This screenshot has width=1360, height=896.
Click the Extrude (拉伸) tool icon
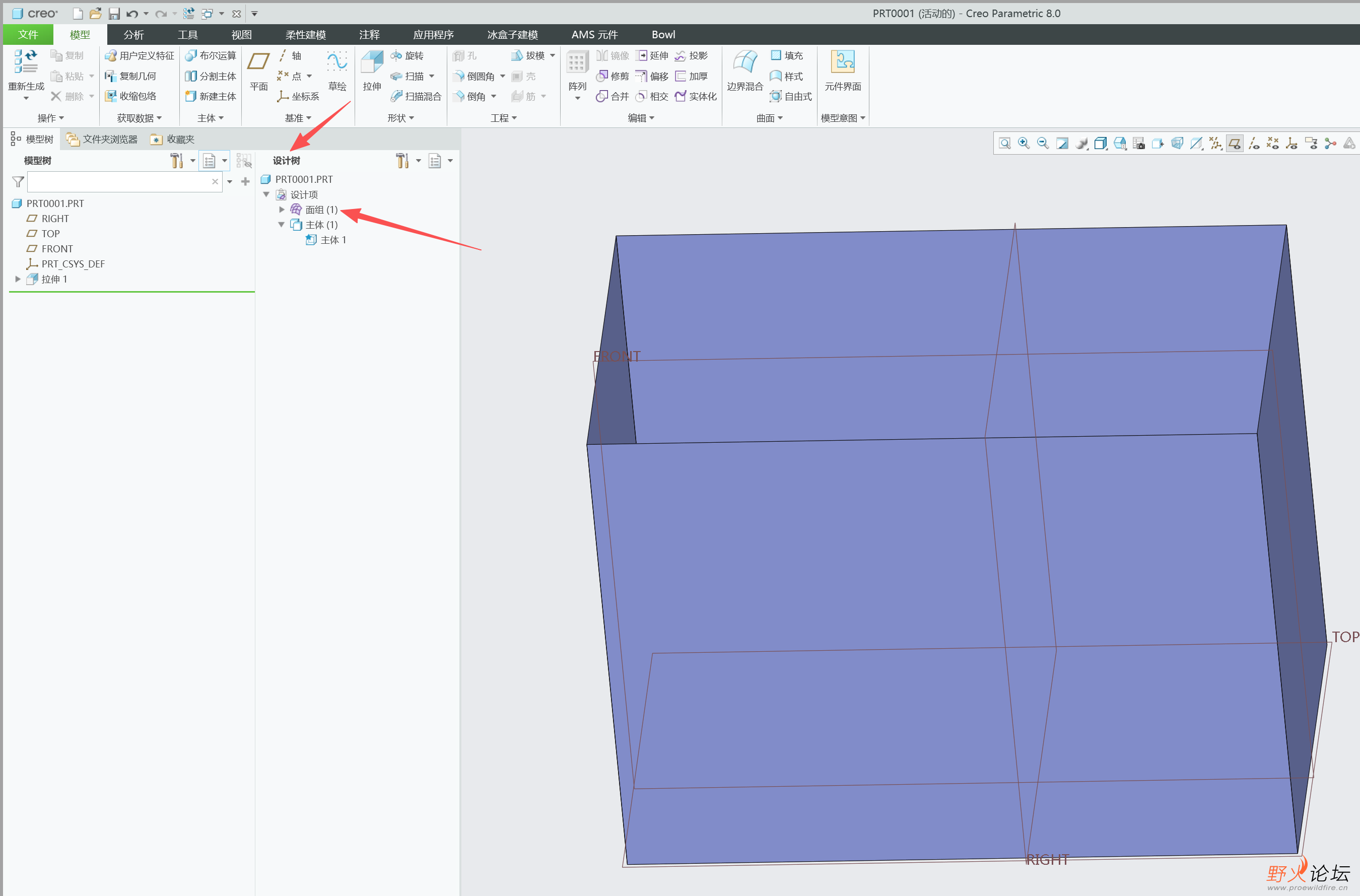pos(371,62)
